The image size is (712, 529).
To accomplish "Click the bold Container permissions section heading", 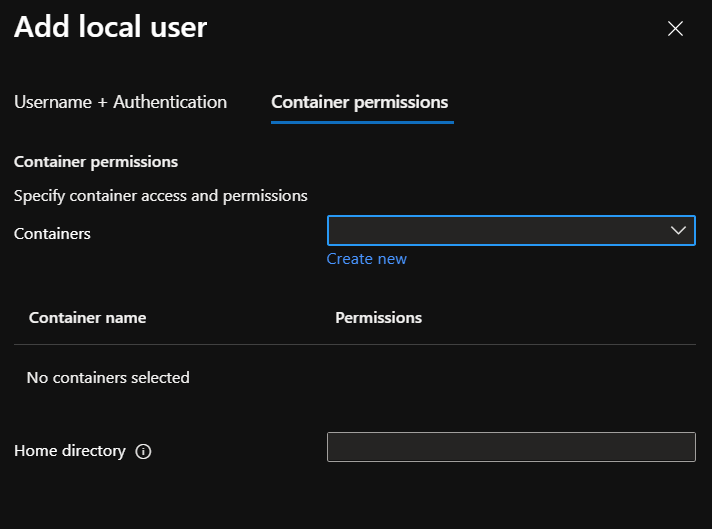I will coord(96,161).
